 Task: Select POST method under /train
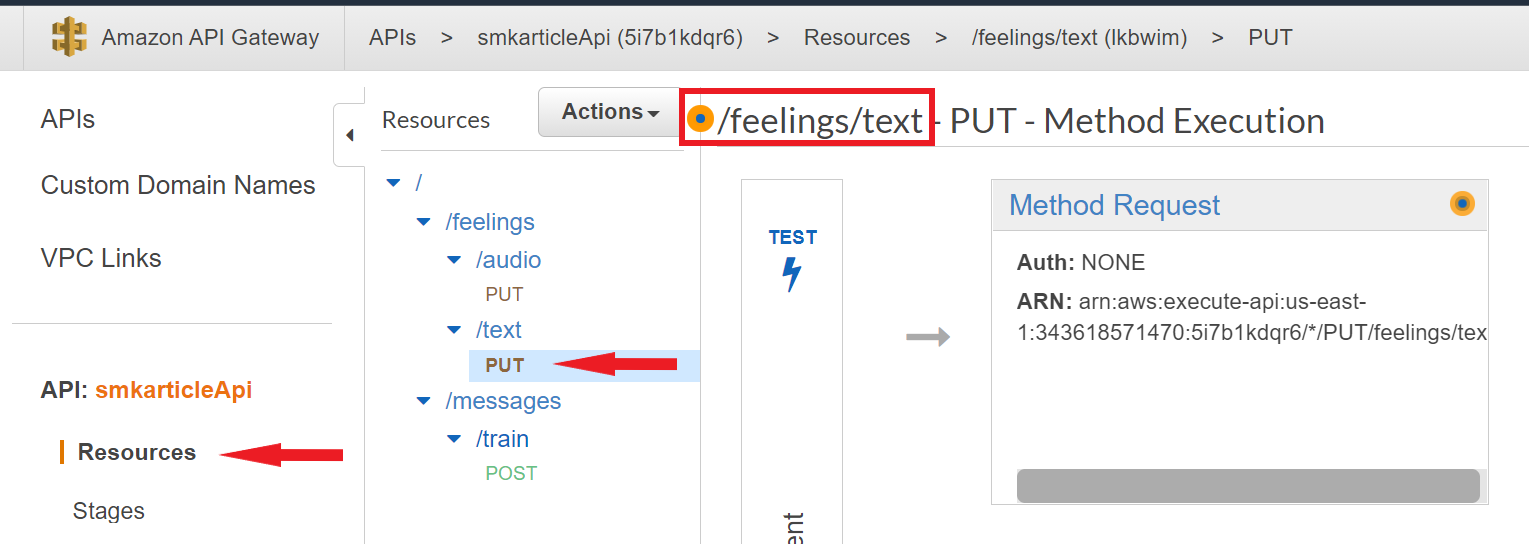pyautogui.click(x=511, y=473)
